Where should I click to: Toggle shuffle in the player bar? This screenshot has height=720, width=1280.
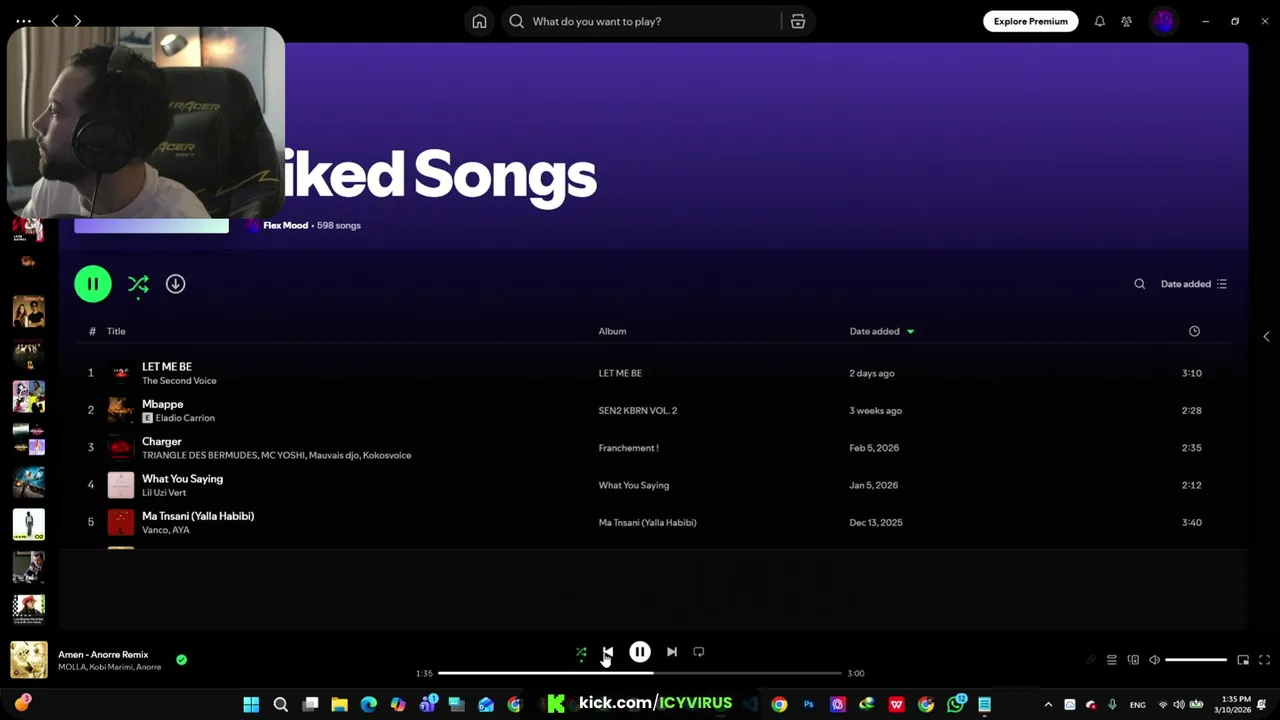pos(581,652)
